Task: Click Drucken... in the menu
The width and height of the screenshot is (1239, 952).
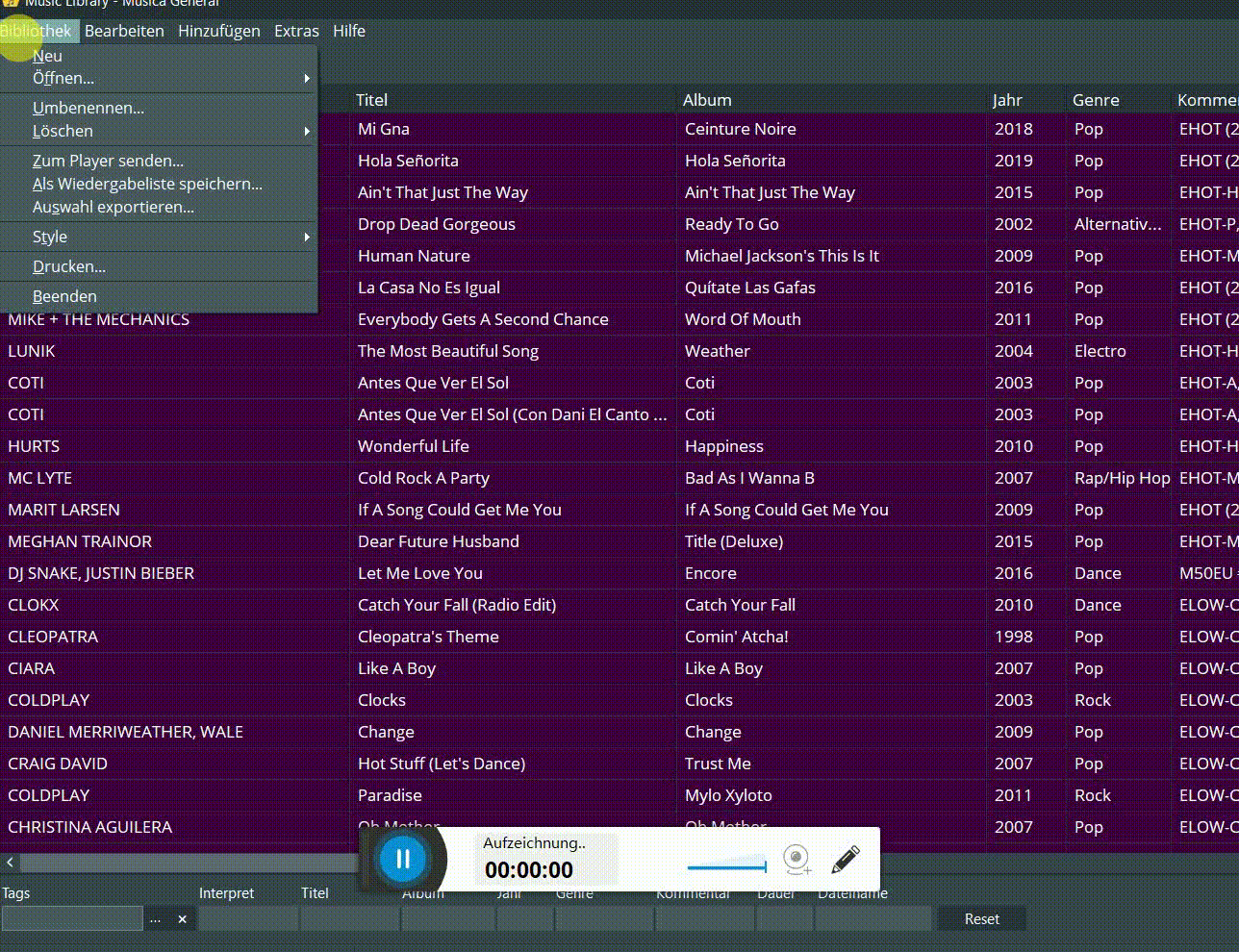Action: pyautogui.click(x=69, y=266)
